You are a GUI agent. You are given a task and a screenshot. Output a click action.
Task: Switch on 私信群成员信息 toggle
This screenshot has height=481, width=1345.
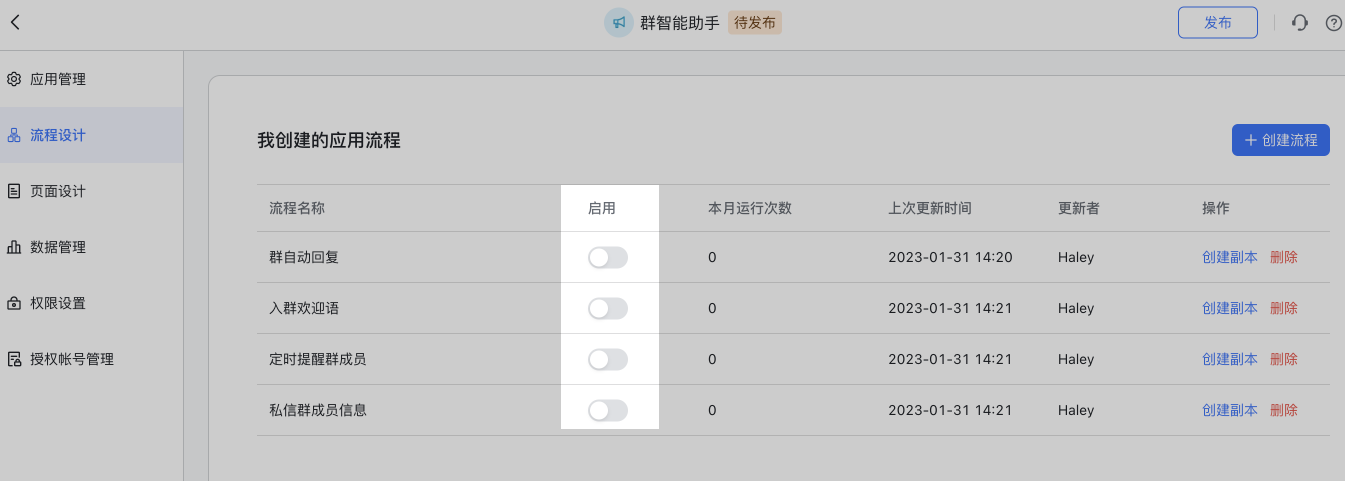point(608,410)
